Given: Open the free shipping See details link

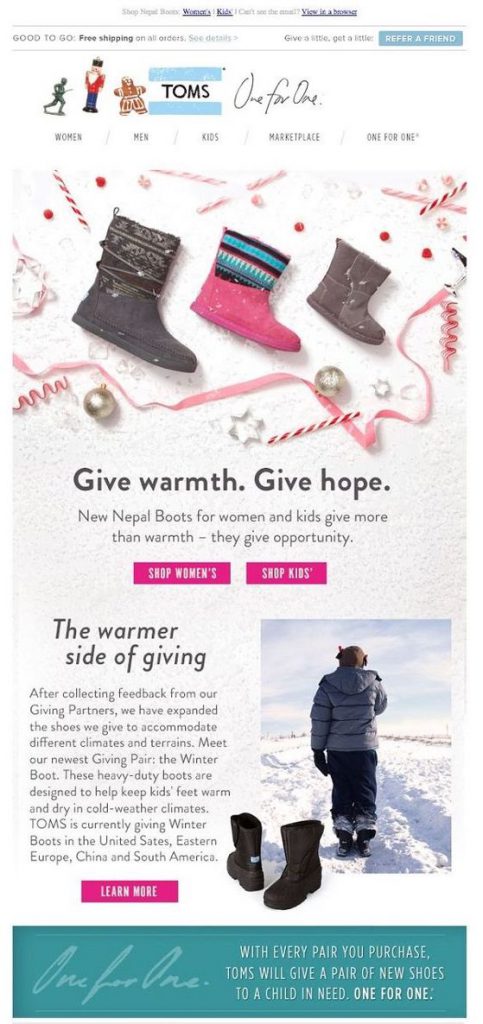Looking at the screenshot, I should click(213, 39).
